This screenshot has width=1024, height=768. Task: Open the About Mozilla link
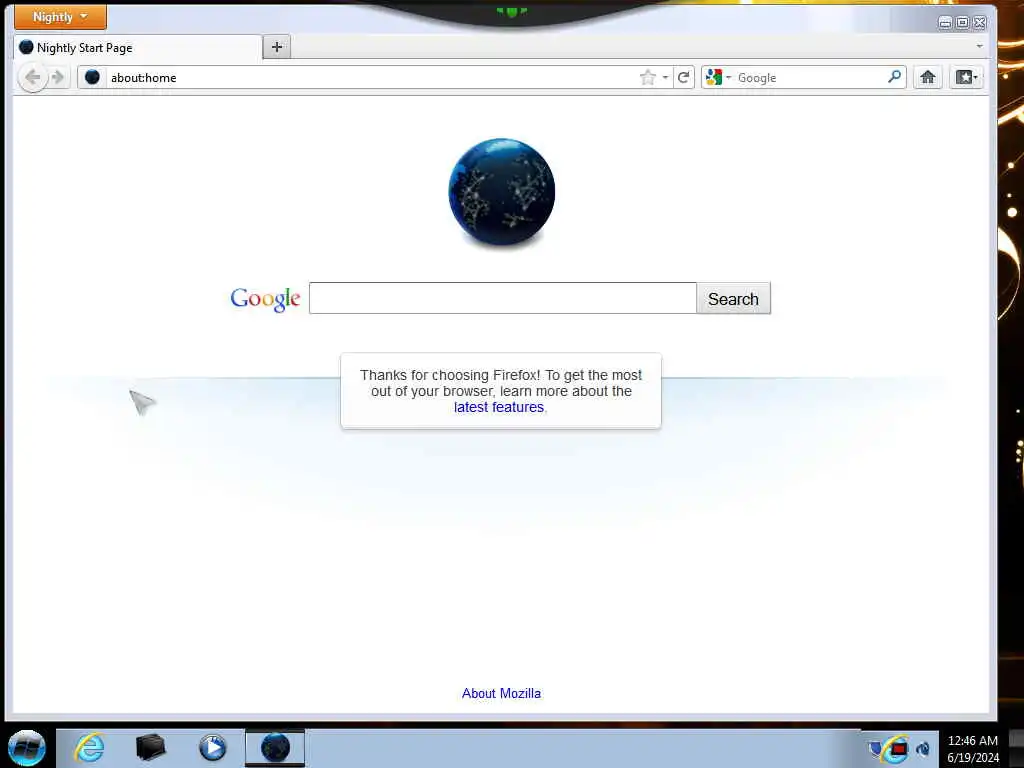pos(502,694)
